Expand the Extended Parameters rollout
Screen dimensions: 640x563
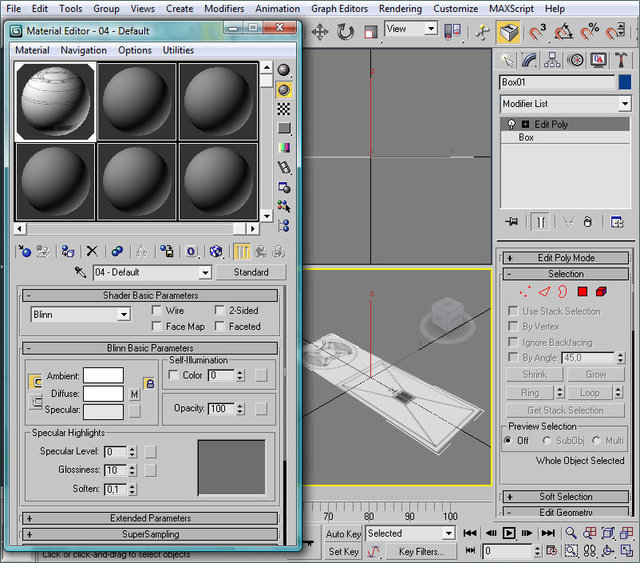[150, 518]
